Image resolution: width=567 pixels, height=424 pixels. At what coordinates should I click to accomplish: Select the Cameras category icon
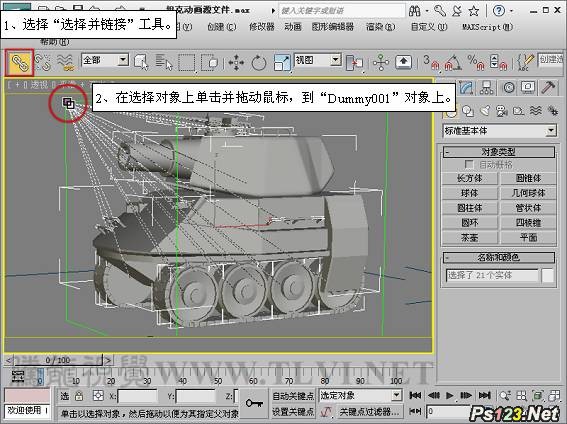pos(502,111)
